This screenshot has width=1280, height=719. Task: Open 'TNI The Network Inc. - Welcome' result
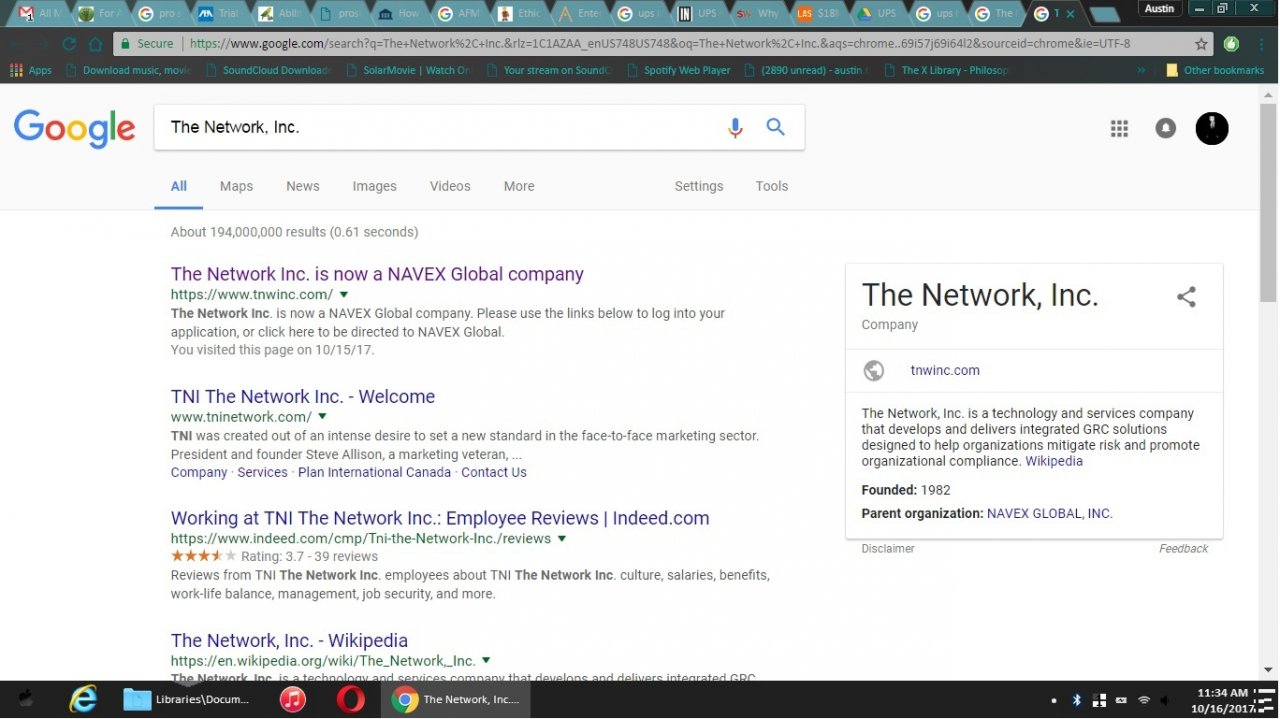(303, 396)
